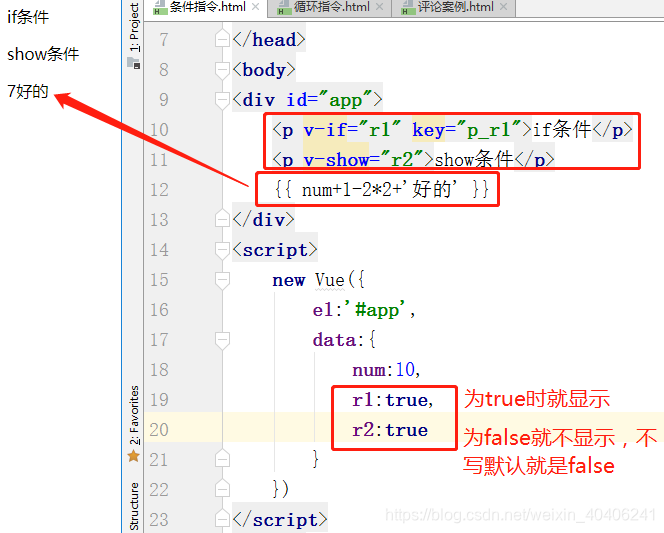This screenshot has height=533, width=664.
Task: Open the 2: Favorites tool window
Action: pyautogui.click(x=134, y=415)
